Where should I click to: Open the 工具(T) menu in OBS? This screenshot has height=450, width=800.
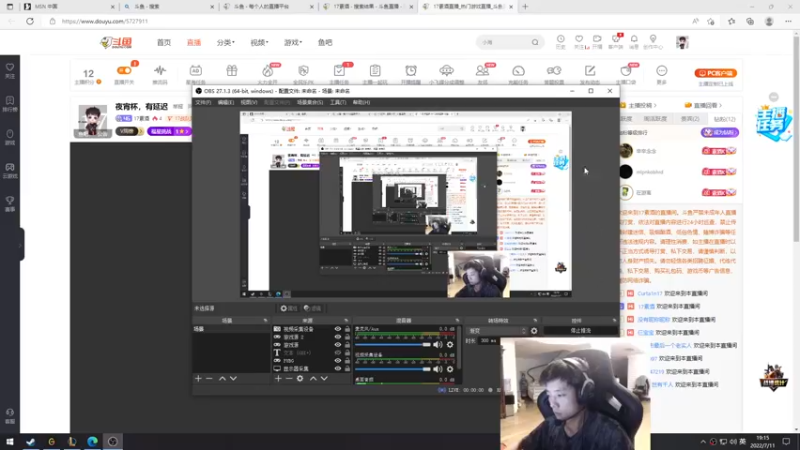(338, 103)
